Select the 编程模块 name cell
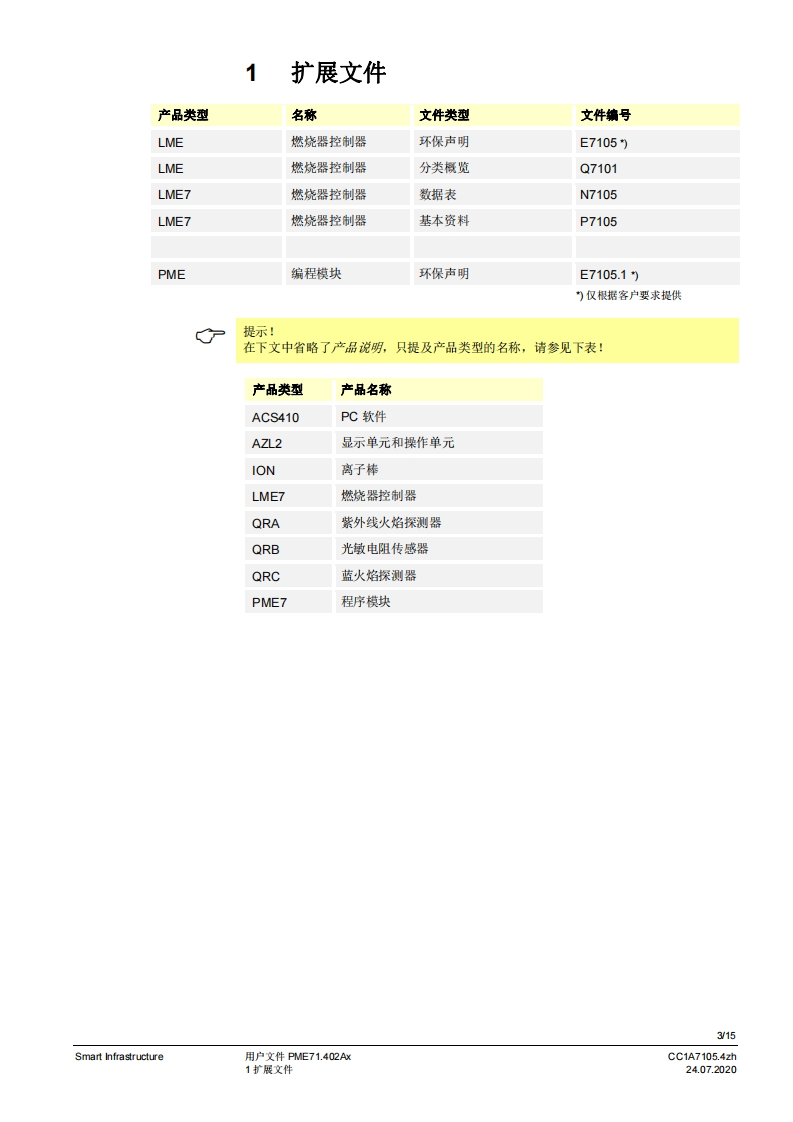 (316, 274)
